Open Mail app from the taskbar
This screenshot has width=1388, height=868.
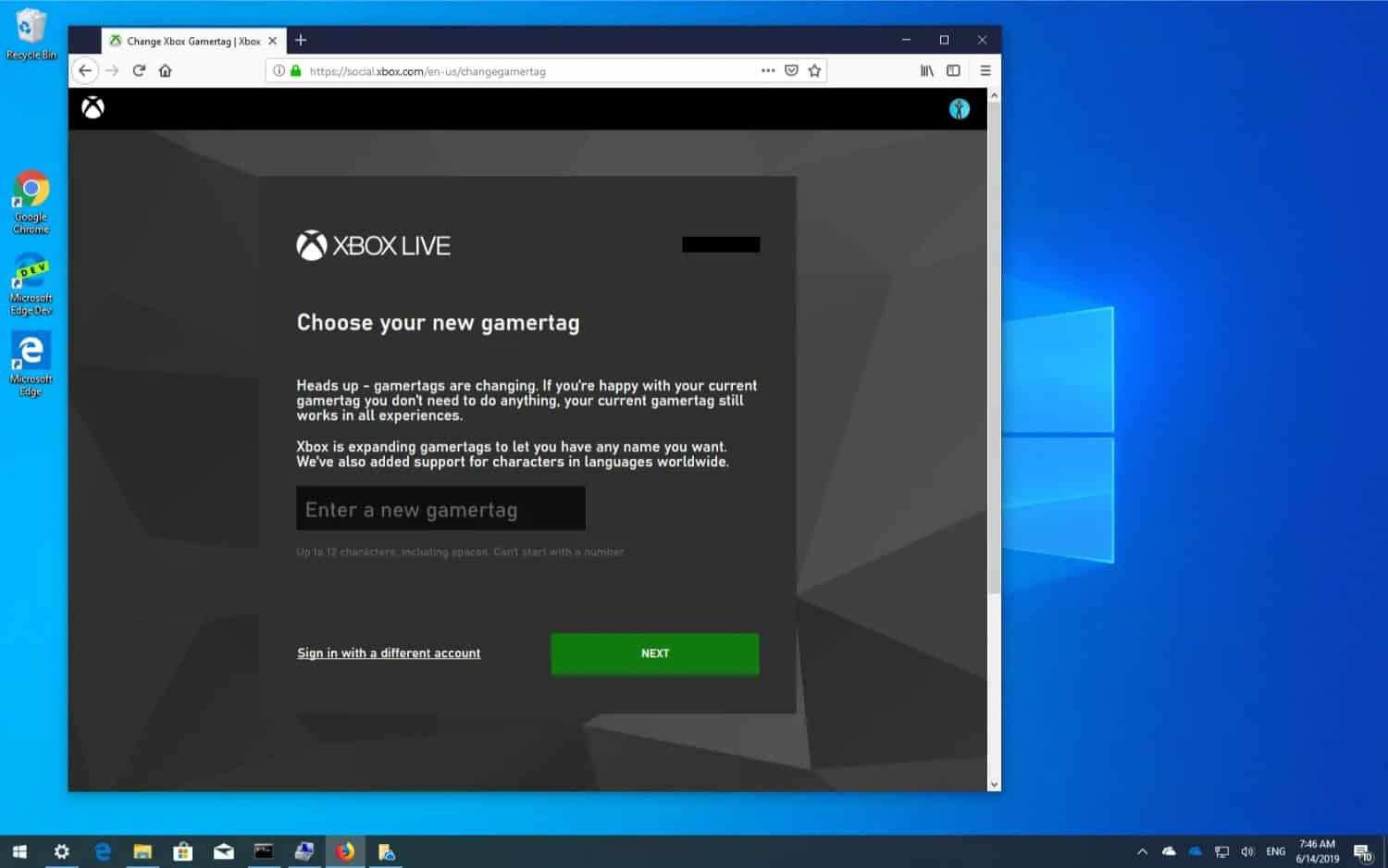(x=224, y=851)
